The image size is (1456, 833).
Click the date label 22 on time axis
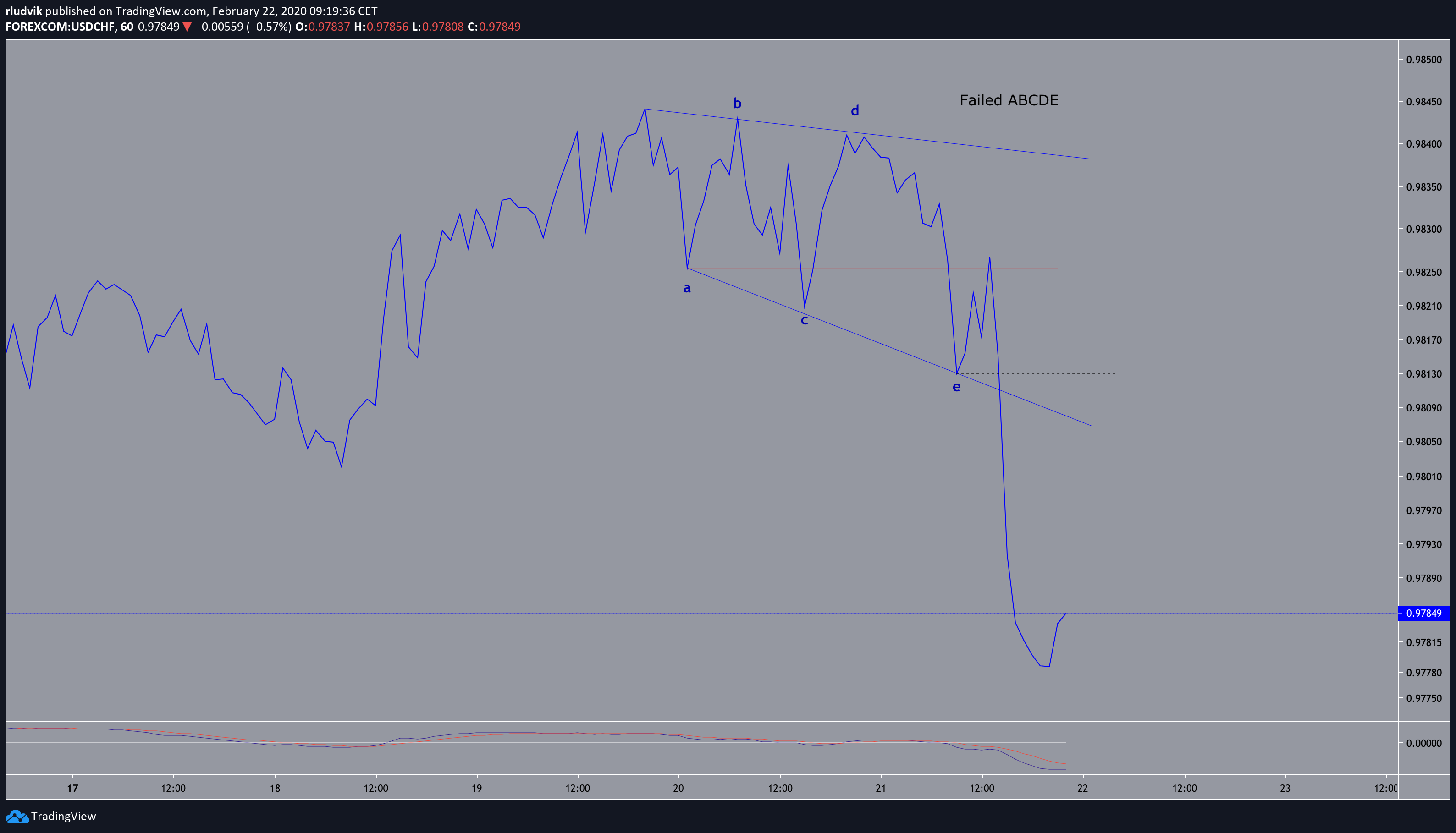1082,789
